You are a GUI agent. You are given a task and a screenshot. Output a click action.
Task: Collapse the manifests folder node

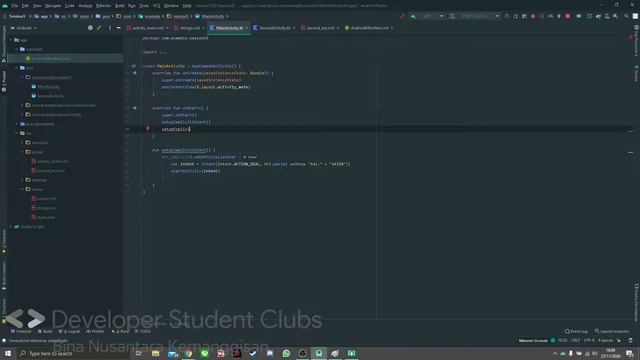[x=17, y=49]
